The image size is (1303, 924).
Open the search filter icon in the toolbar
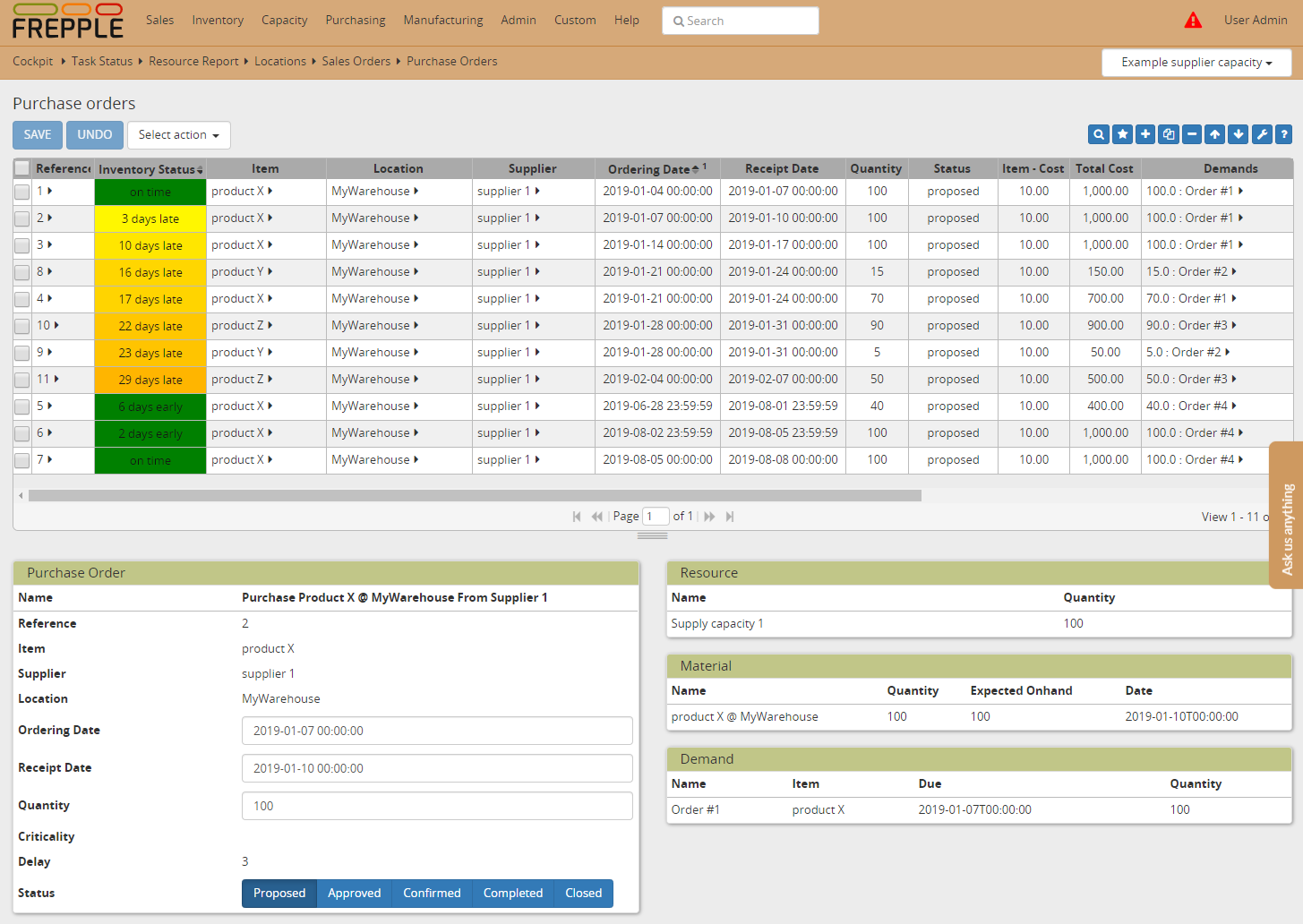coord(1099,133)
